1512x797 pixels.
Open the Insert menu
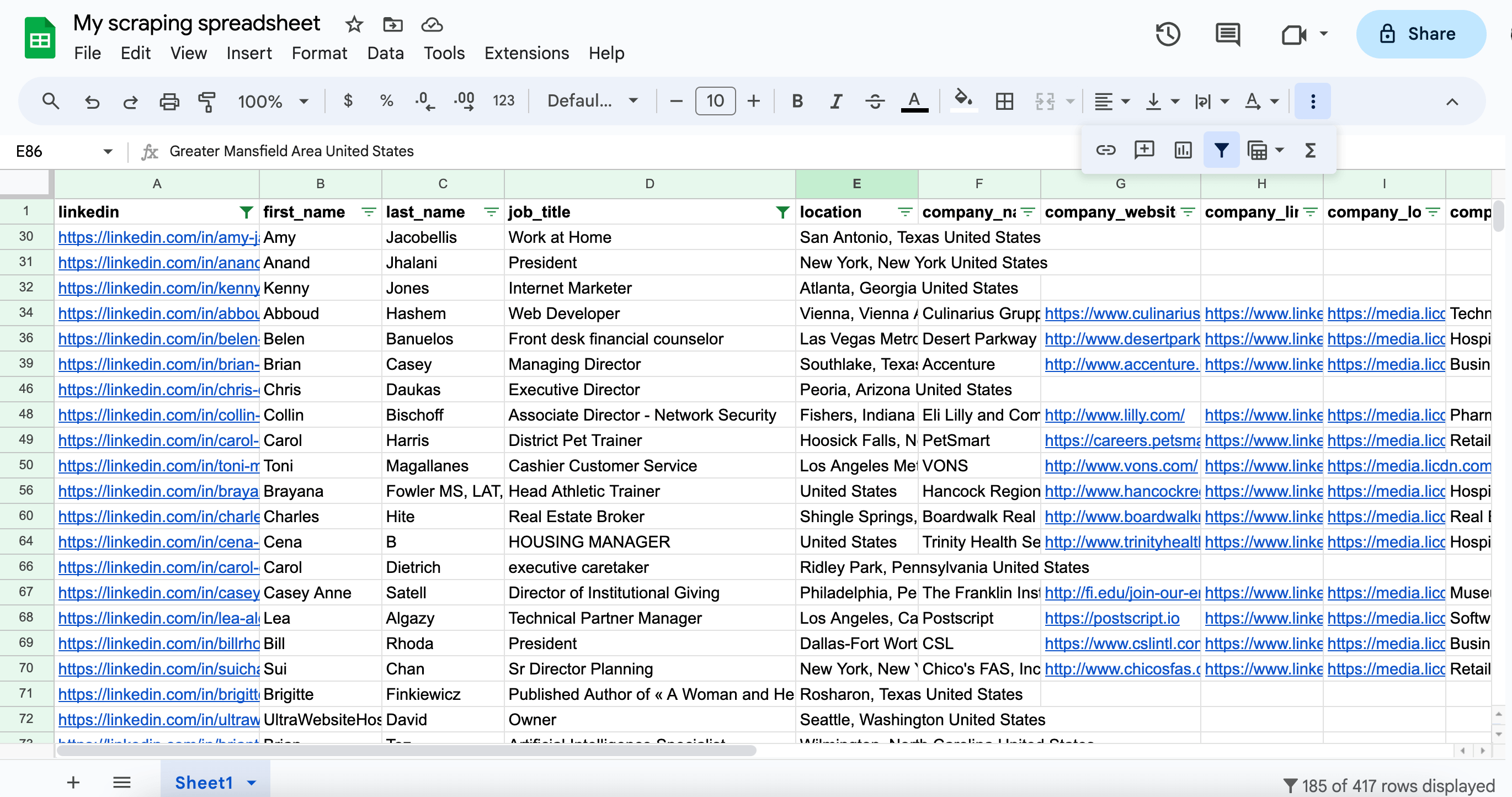(x=249, y=53)
